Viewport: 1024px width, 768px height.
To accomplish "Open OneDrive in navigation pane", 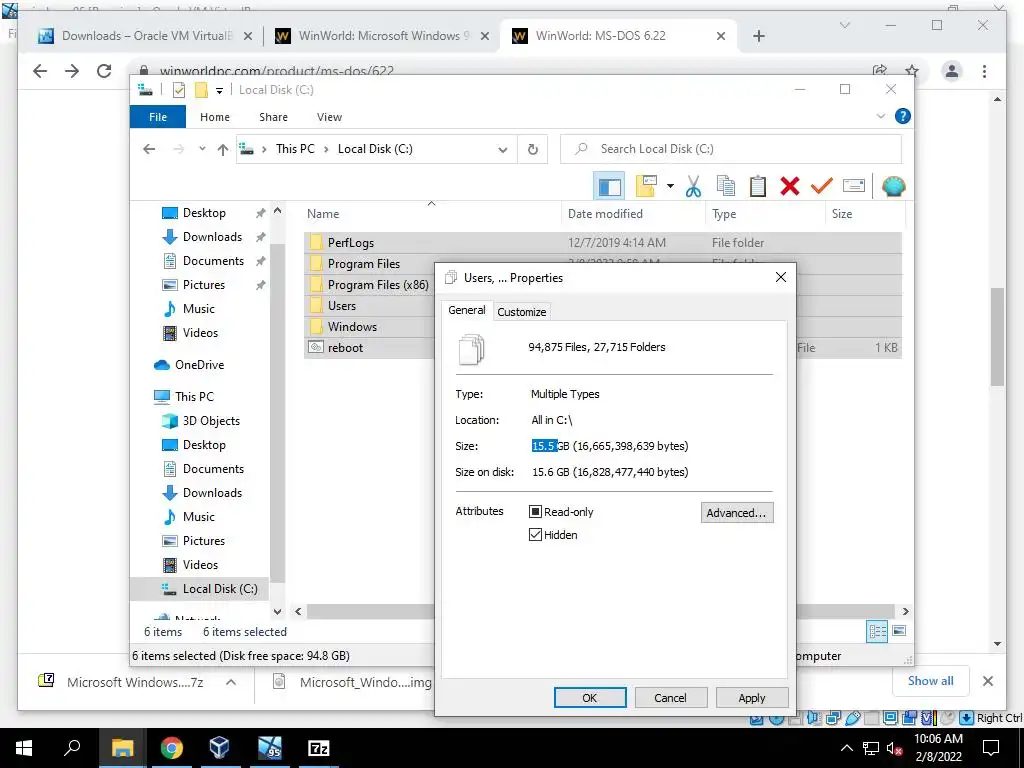I will 199,364.
